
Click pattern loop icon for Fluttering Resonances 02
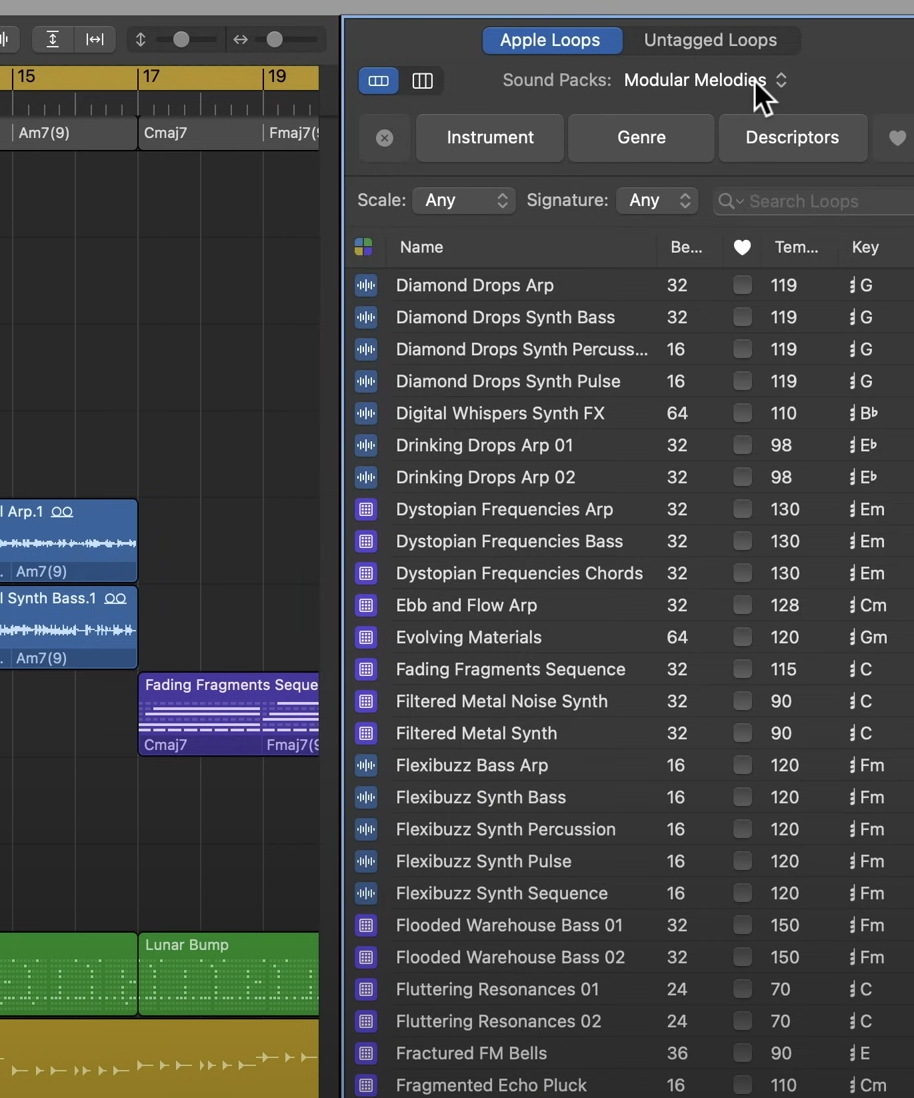366,1021
